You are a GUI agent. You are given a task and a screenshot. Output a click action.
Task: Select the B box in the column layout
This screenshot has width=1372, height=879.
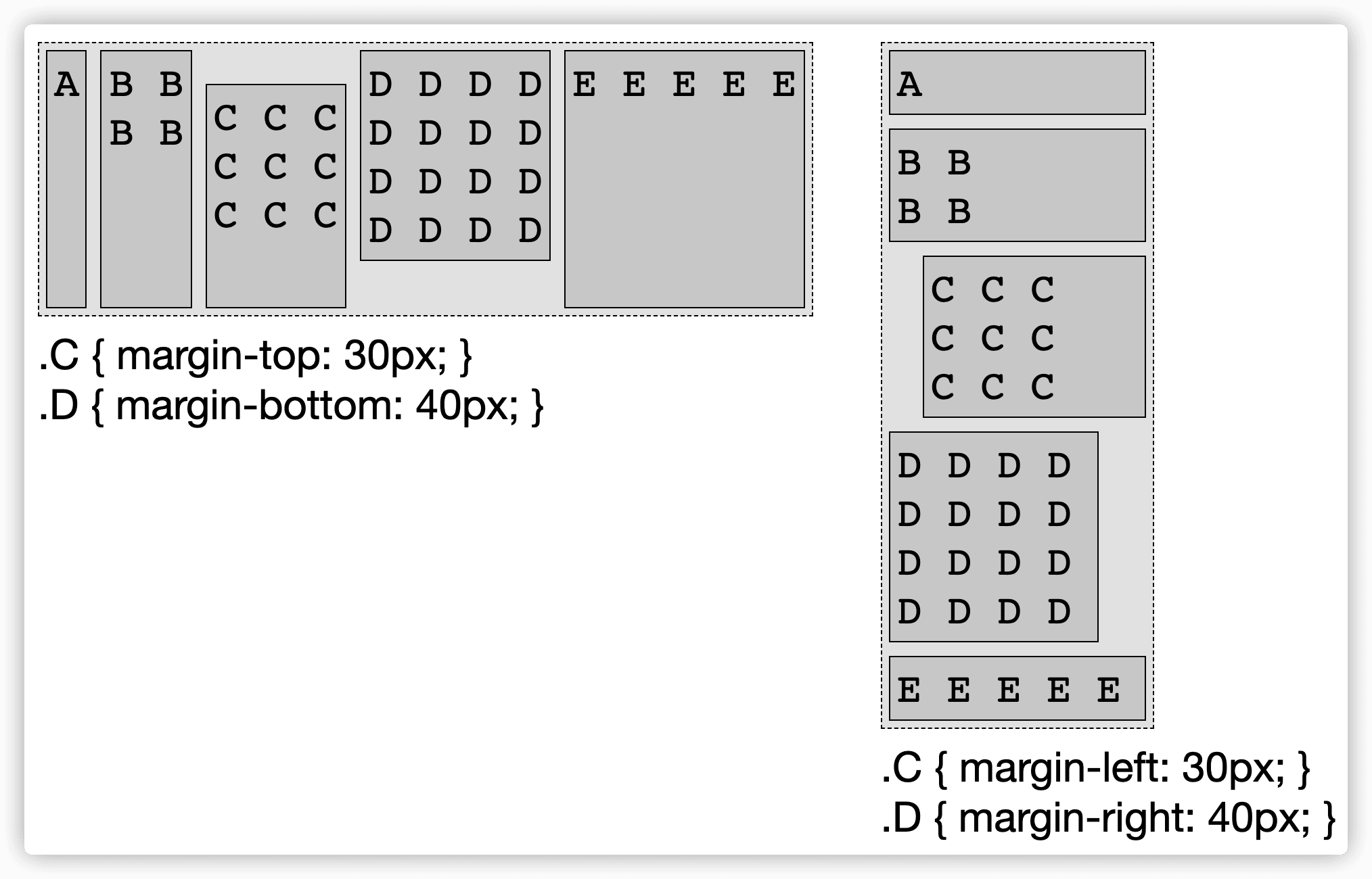(1017, 185)
